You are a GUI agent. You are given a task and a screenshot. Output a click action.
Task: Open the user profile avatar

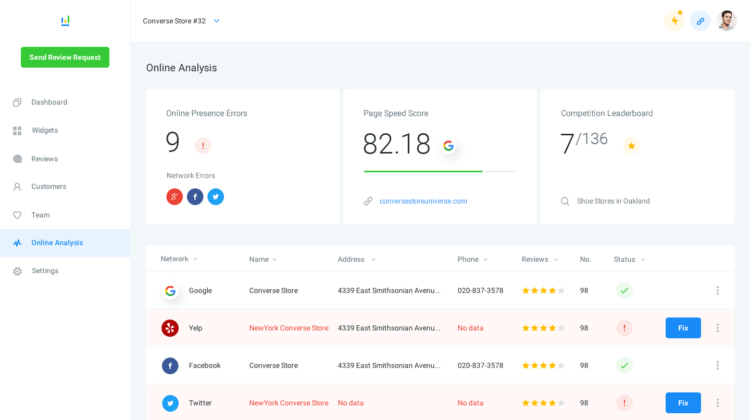pos(727,21)
